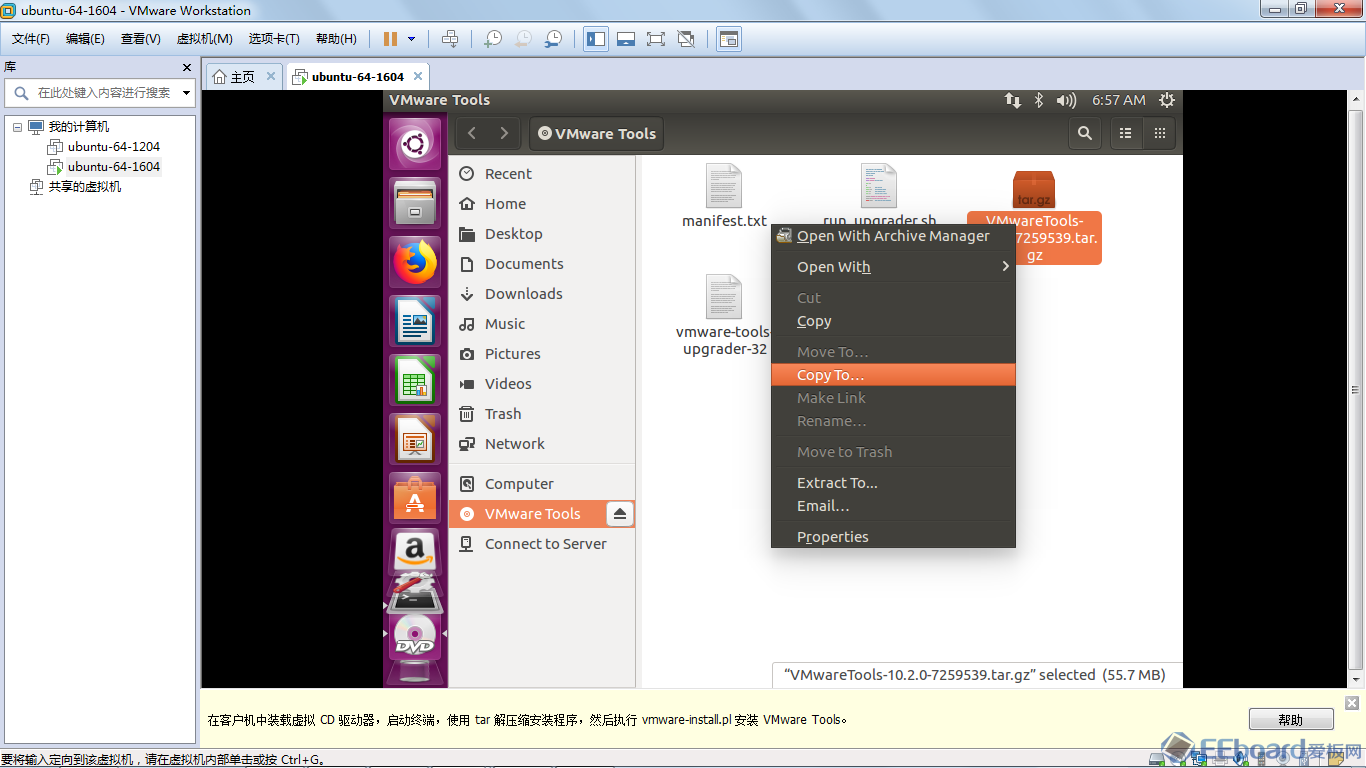Dismiss the VMware Tools install info bar

[1352, 703]
